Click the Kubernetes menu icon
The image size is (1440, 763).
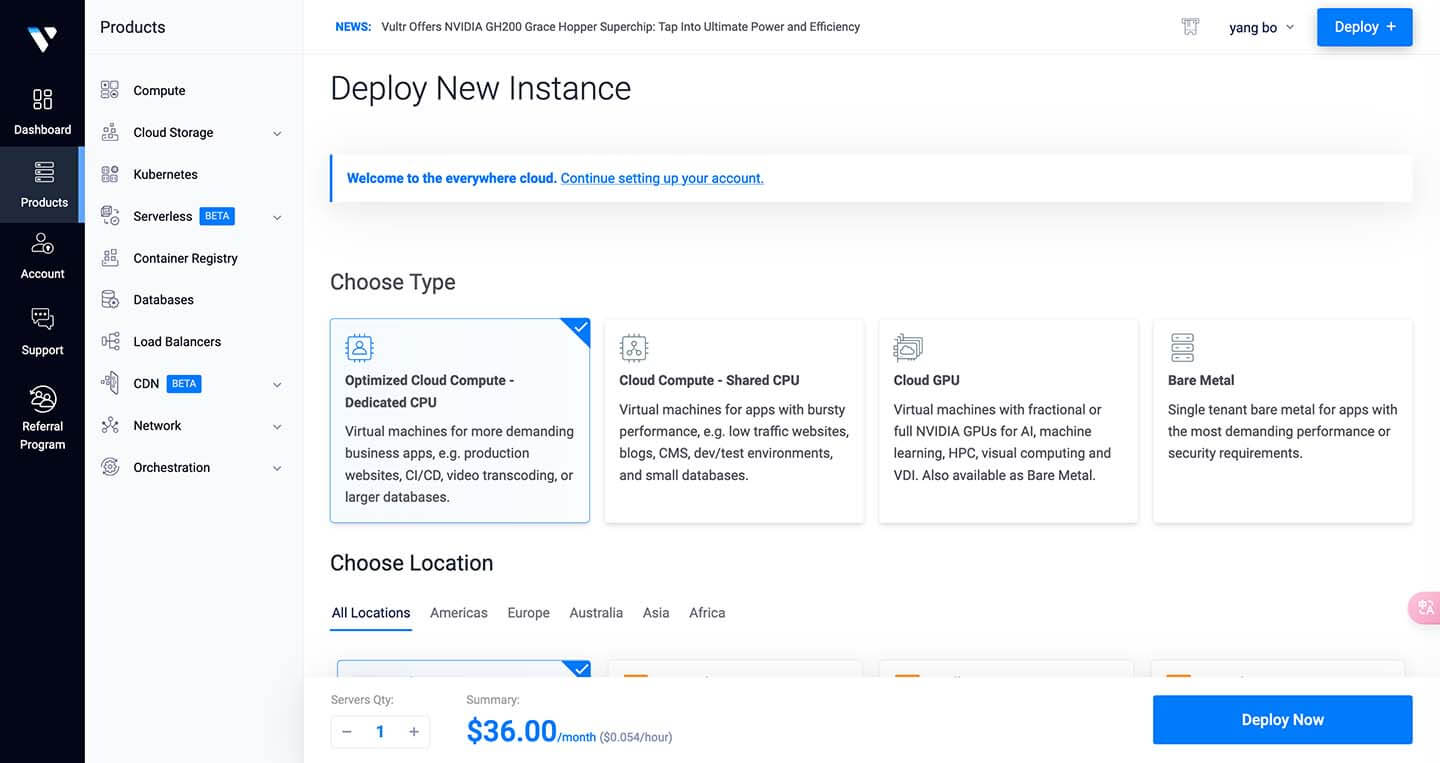pos(110,174)
